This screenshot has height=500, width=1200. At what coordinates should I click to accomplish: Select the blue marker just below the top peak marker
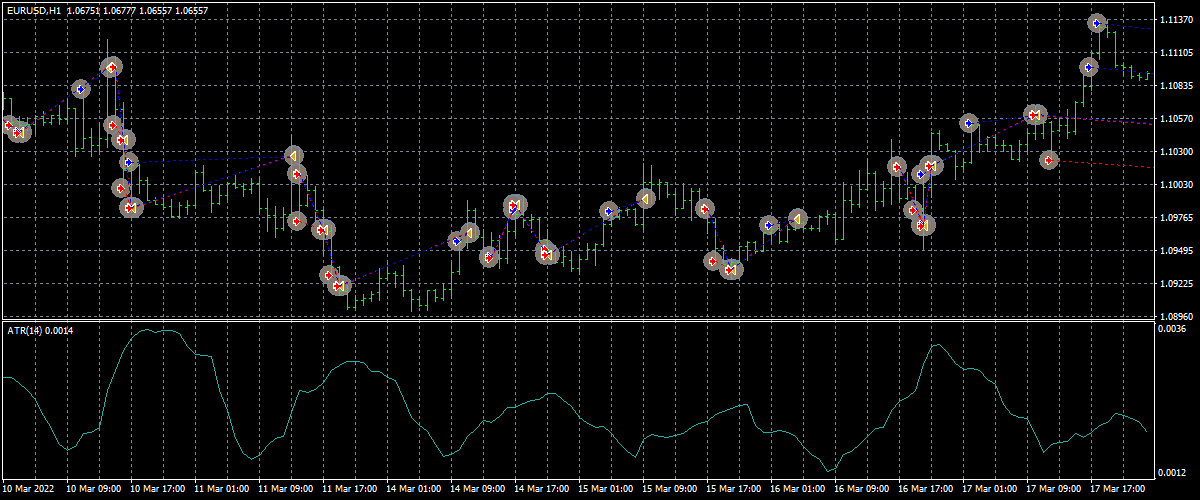coord(1089,67)
